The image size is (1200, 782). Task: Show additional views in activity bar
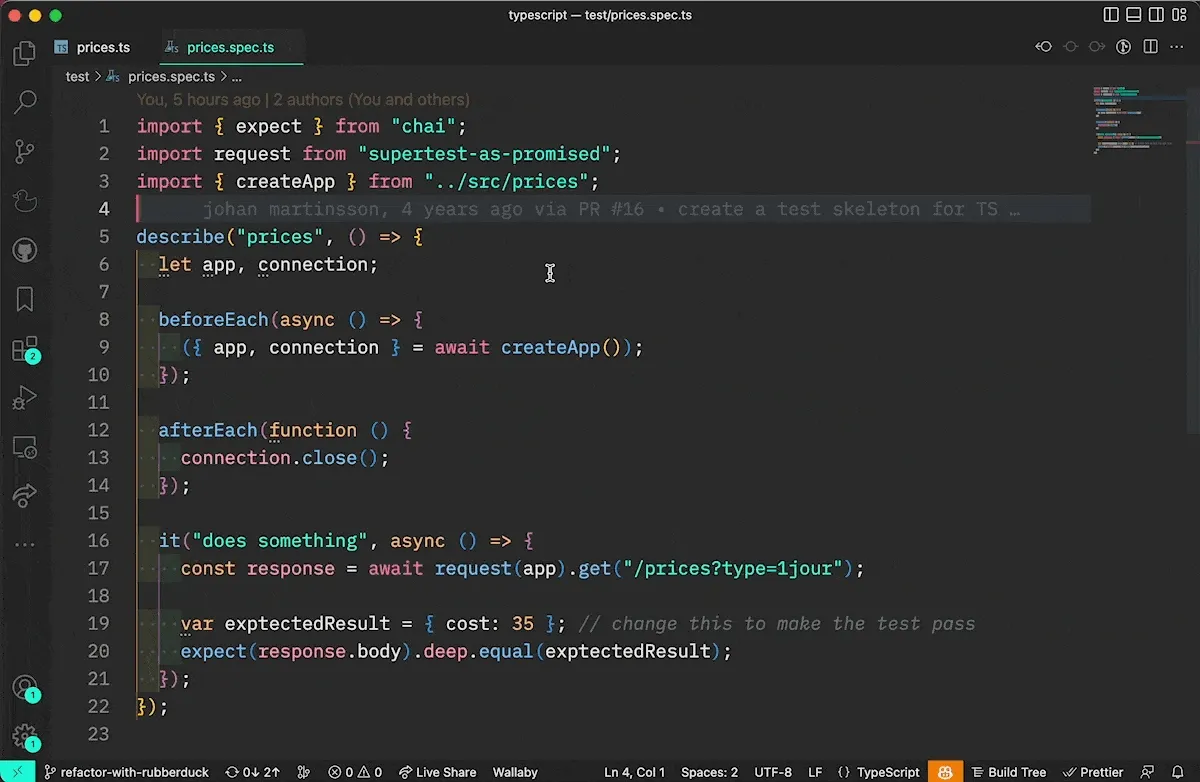point(25,545)
